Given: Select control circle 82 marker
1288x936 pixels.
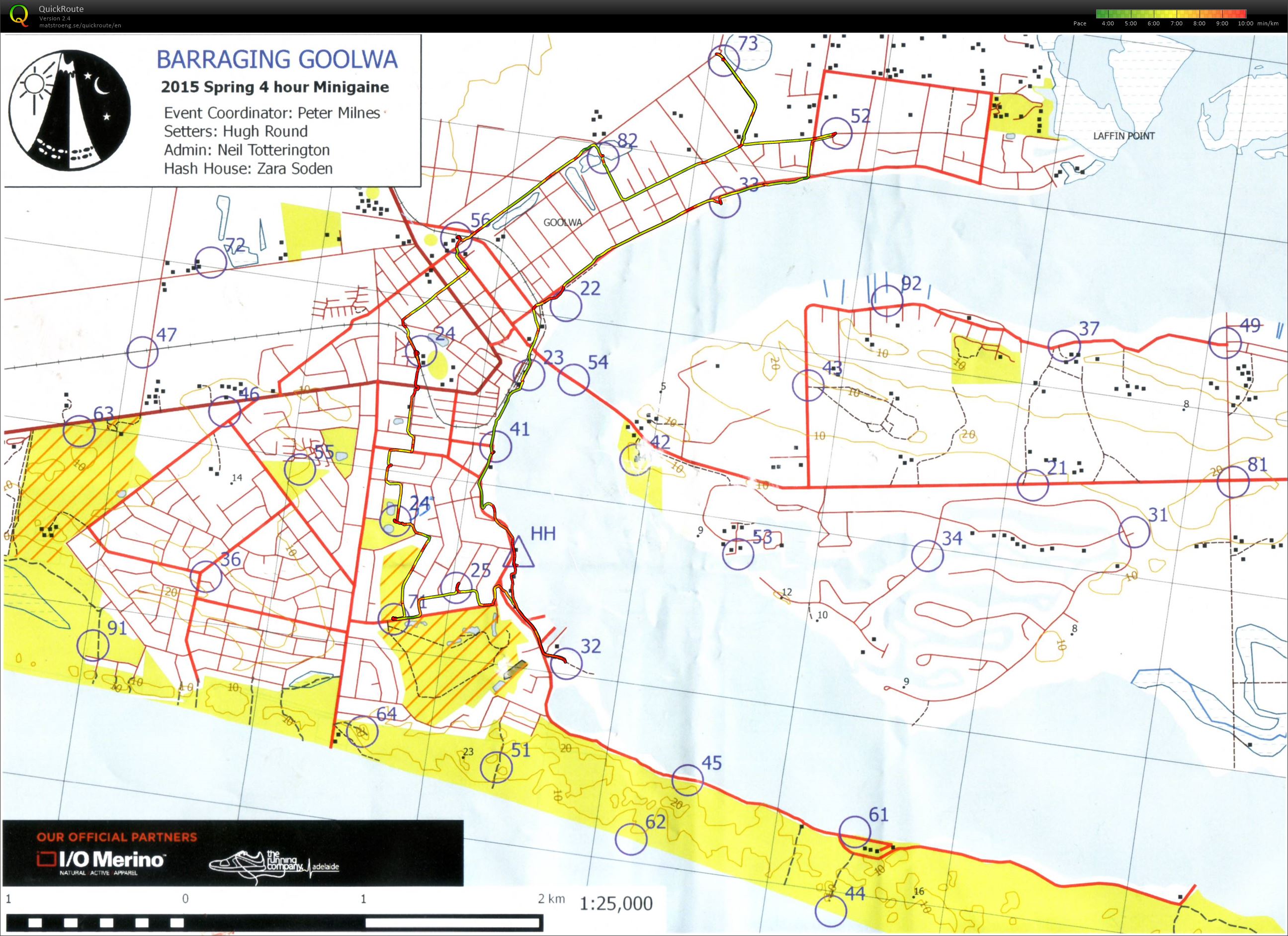Looking at the screenshot, I should (x=602, y=157).
